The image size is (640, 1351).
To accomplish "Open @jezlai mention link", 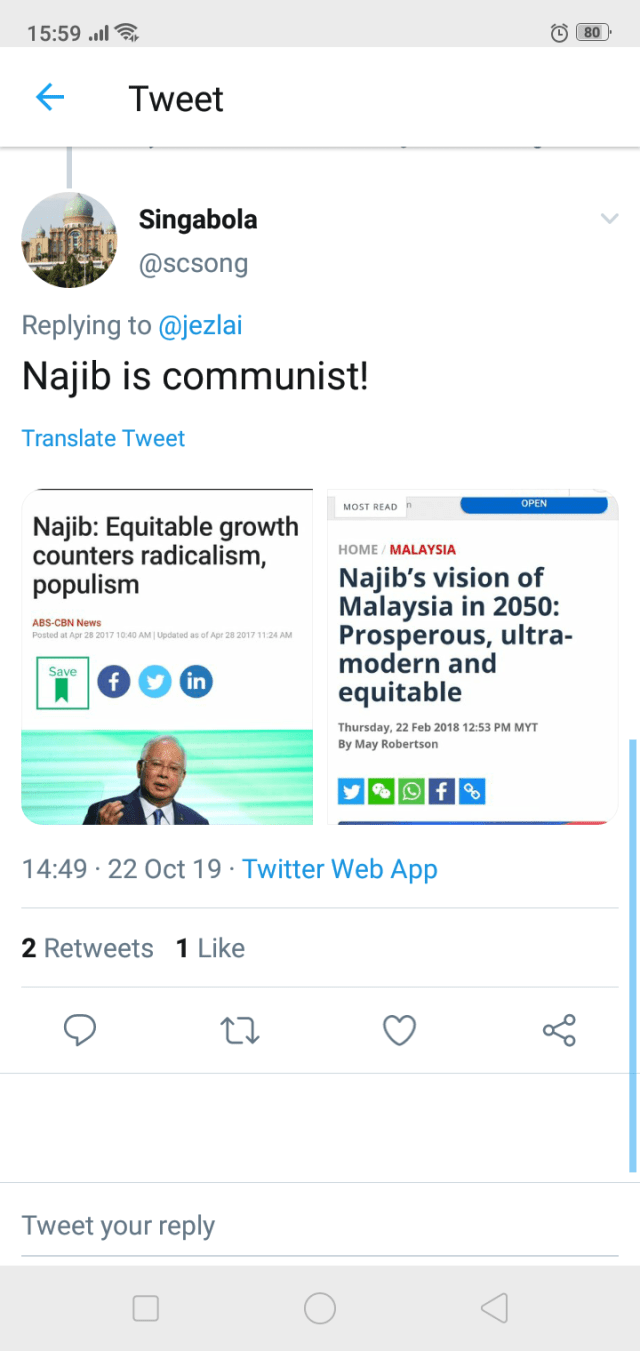I will (x=200, y=325).
